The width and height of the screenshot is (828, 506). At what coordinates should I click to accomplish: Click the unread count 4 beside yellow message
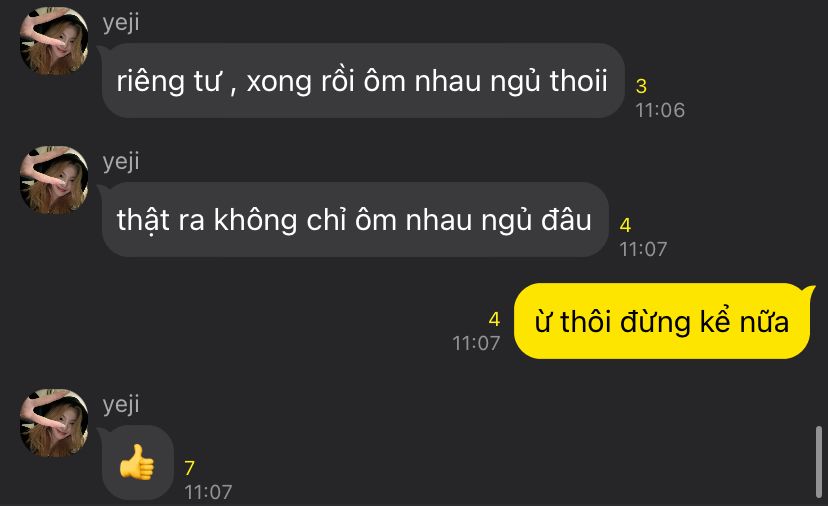click(x=494, y=319)
